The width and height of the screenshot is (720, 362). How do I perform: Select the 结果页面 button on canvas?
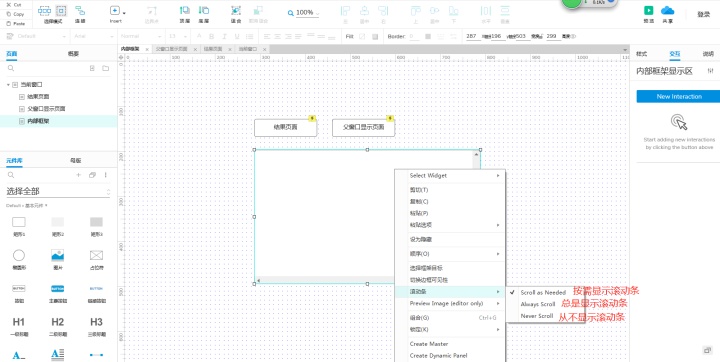285,127
